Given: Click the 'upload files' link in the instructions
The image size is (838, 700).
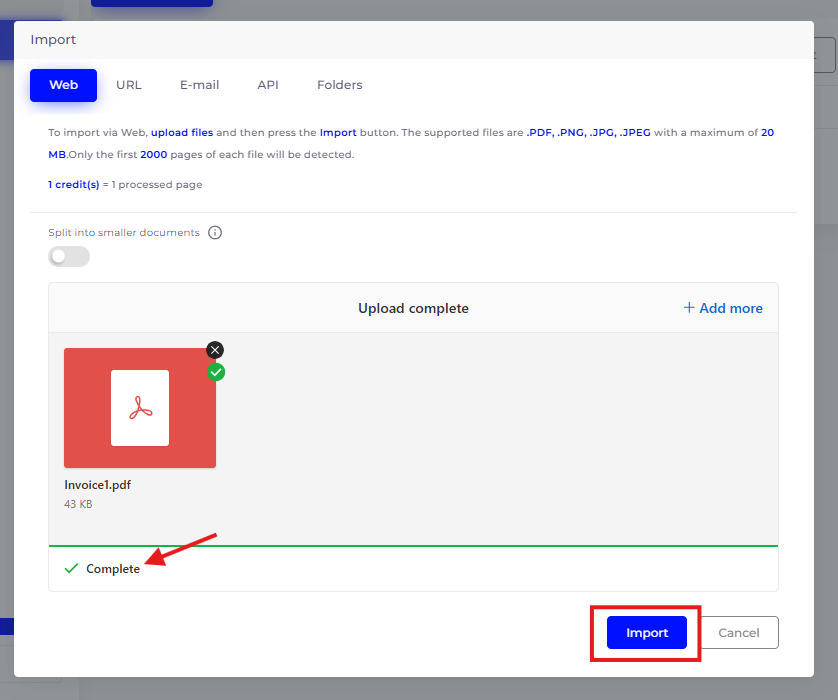Looking at the screenshot, I should tap(182, 133).
